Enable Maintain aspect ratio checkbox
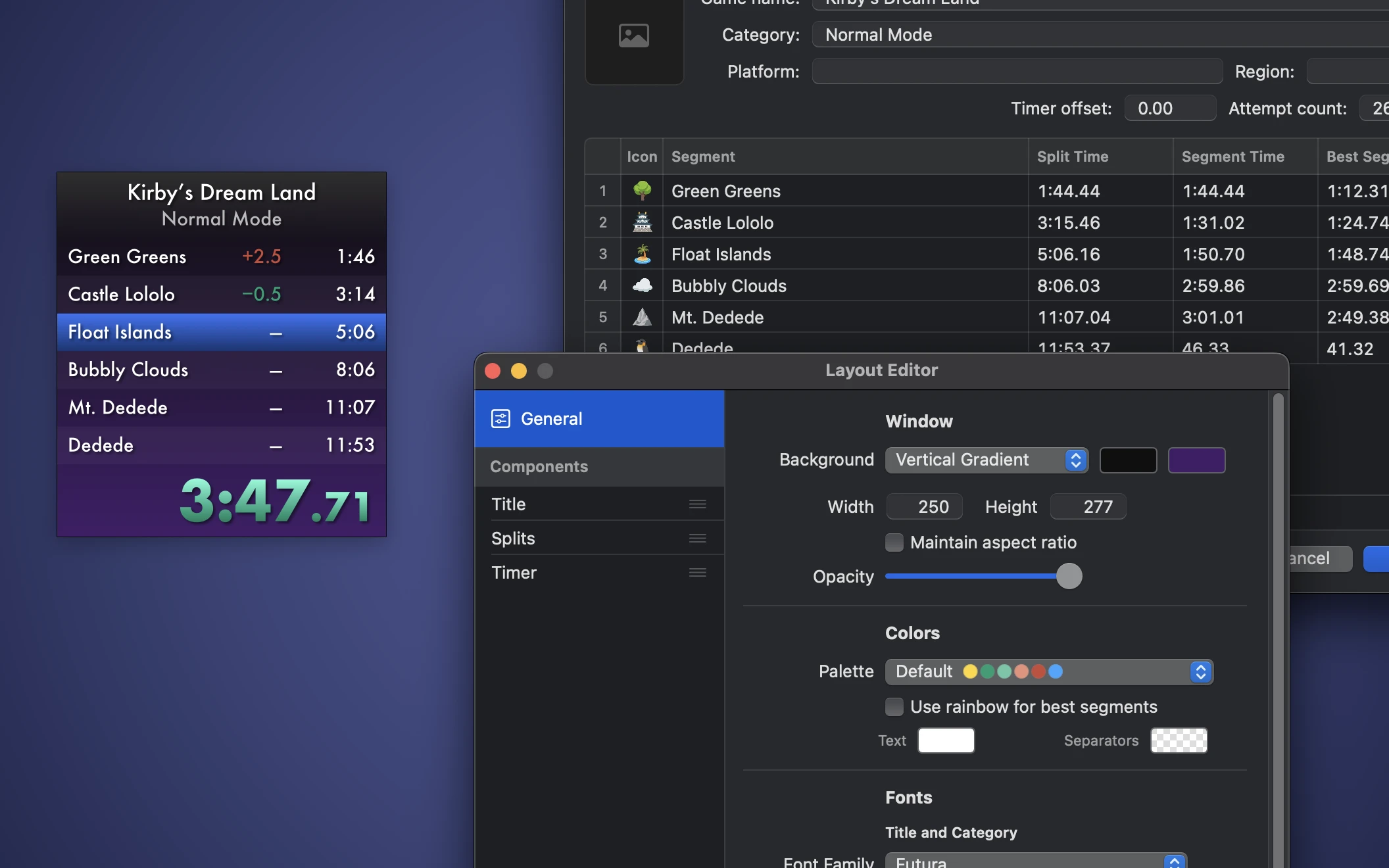1389x868 pixels. pos(894,542)
